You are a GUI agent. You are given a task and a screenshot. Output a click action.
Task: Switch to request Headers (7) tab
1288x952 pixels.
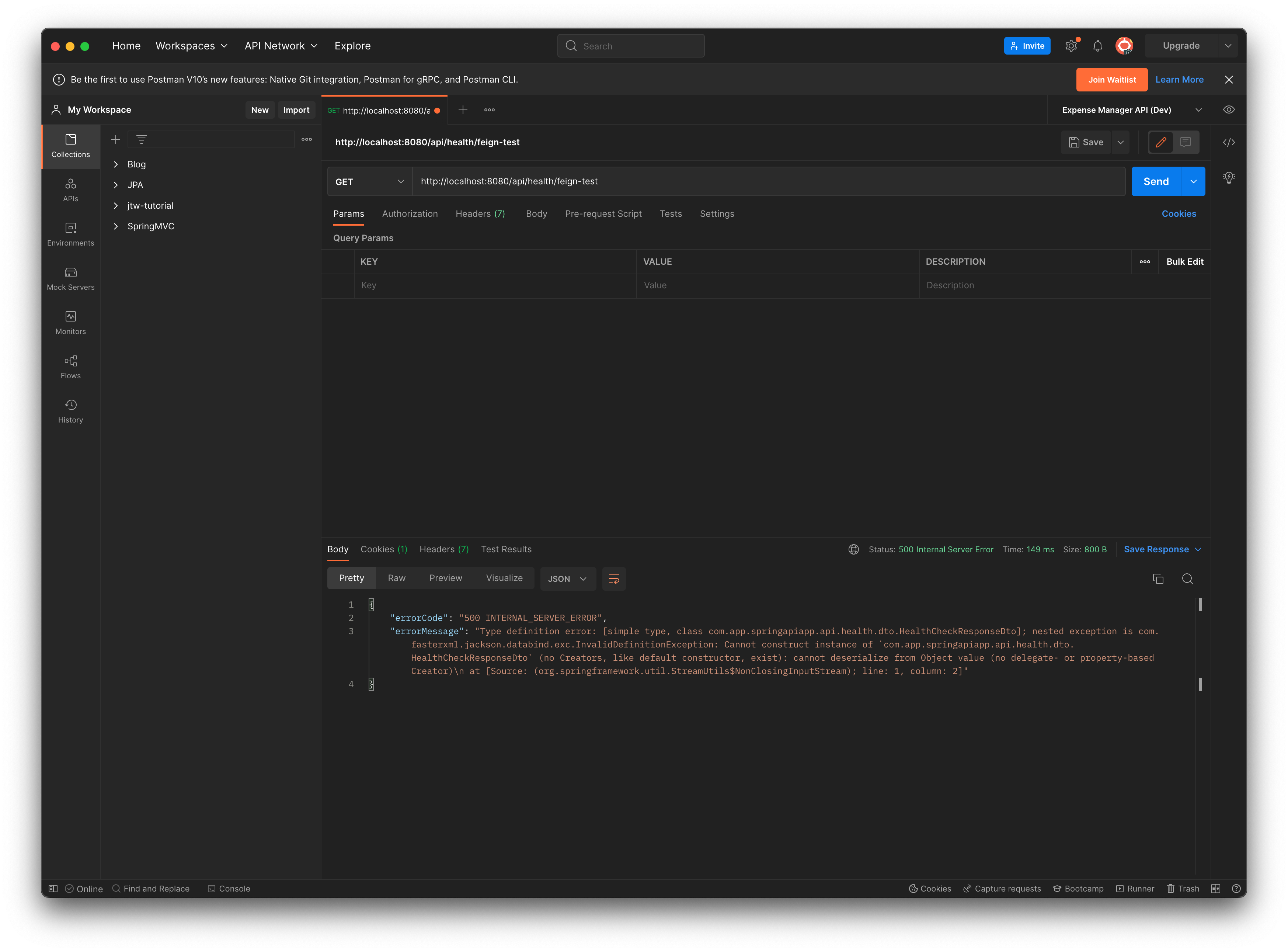pyautogui.click(x=480, y=214)
